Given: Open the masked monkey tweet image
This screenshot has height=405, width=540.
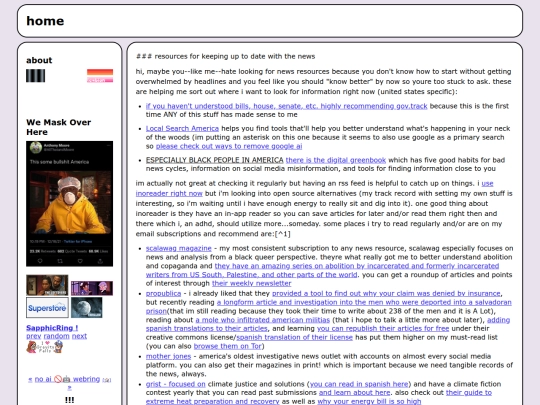Looking at the screenshot, I should point(70,204).
